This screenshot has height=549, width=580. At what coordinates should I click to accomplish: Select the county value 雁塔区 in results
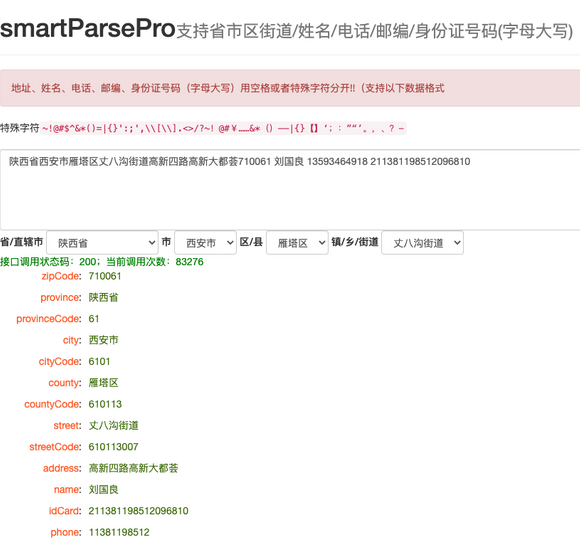pos(103,383)
